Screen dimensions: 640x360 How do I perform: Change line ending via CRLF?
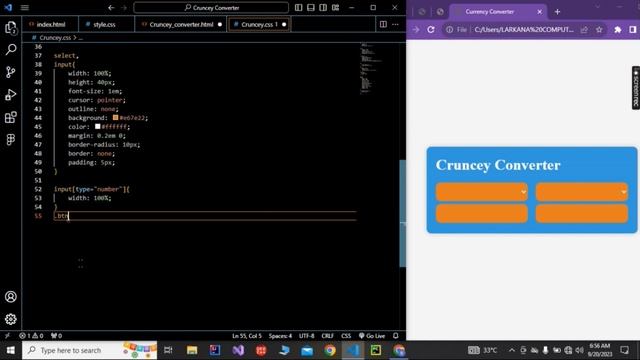click(x=327, y=336)
